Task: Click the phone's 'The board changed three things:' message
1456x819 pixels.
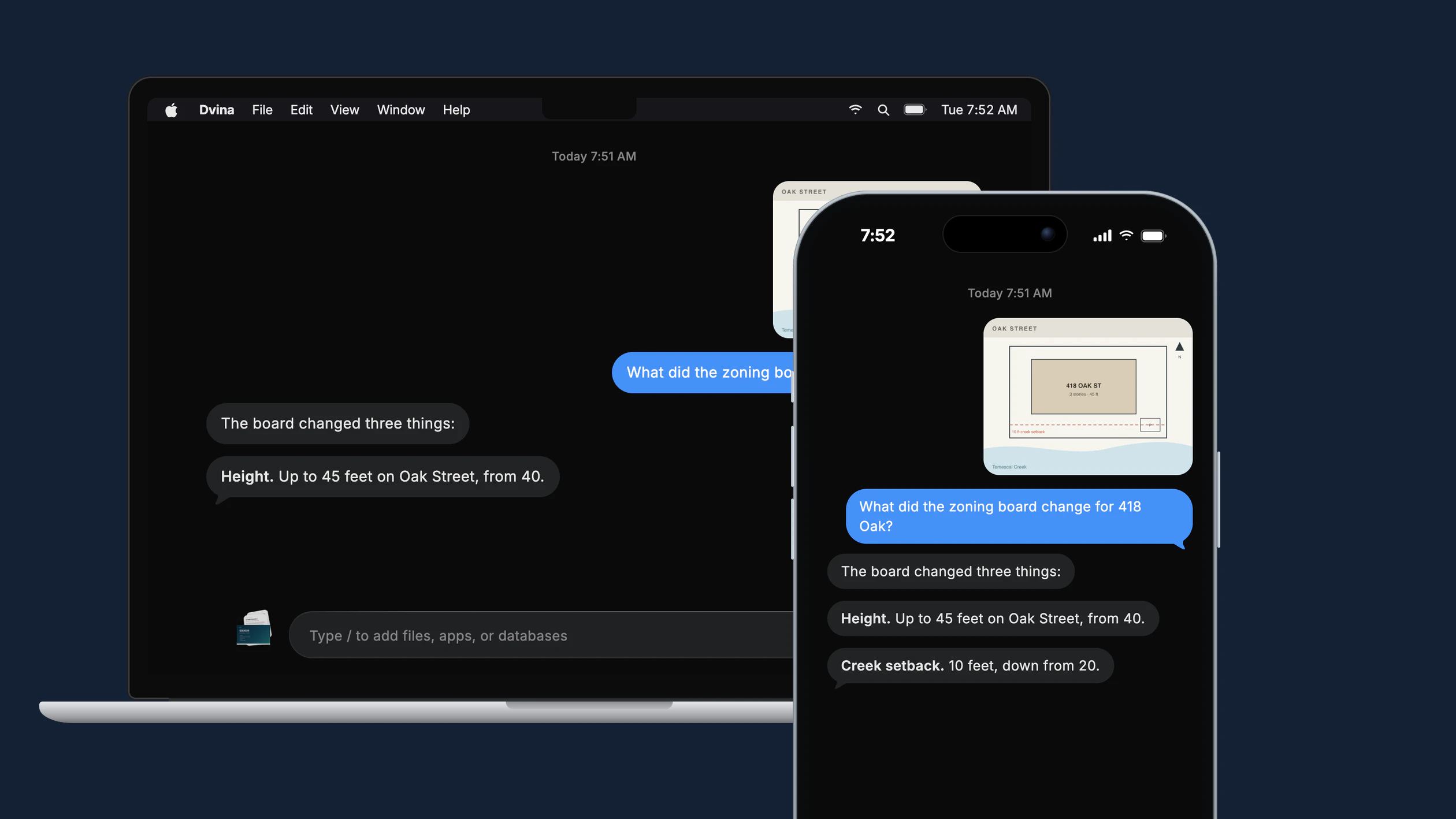Action: (x=951, y=571)
